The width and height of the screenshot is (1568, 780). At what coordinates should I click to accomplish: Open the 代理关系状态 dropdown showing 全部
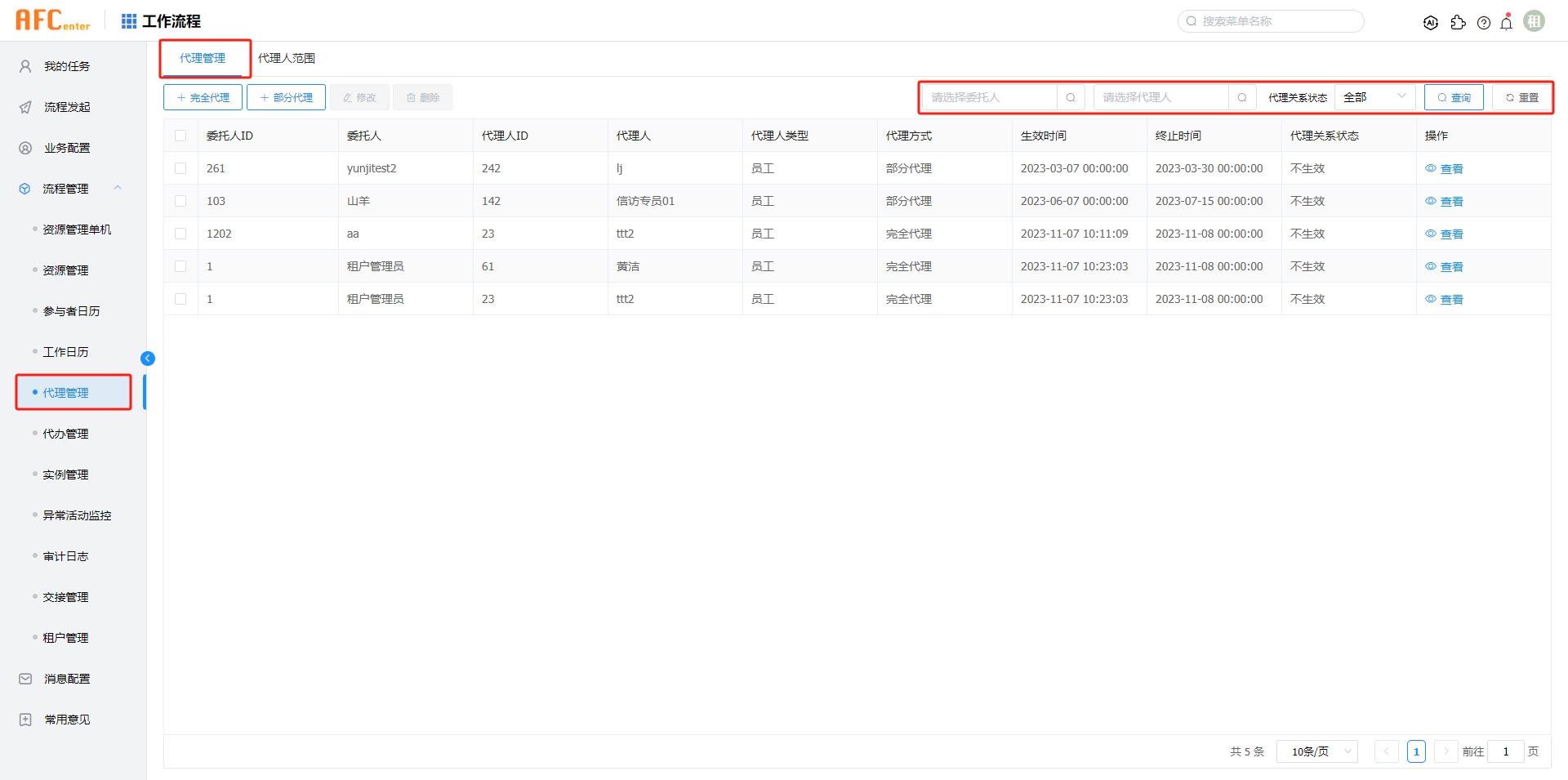1374,96
